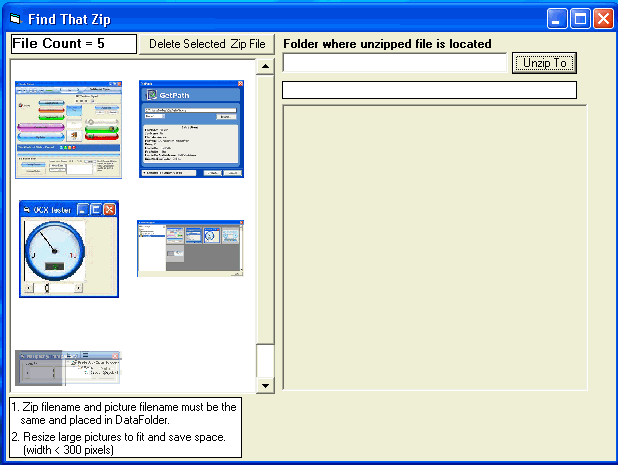
Task: Click the text field below the folder path
Action: [x=429, y=90]
